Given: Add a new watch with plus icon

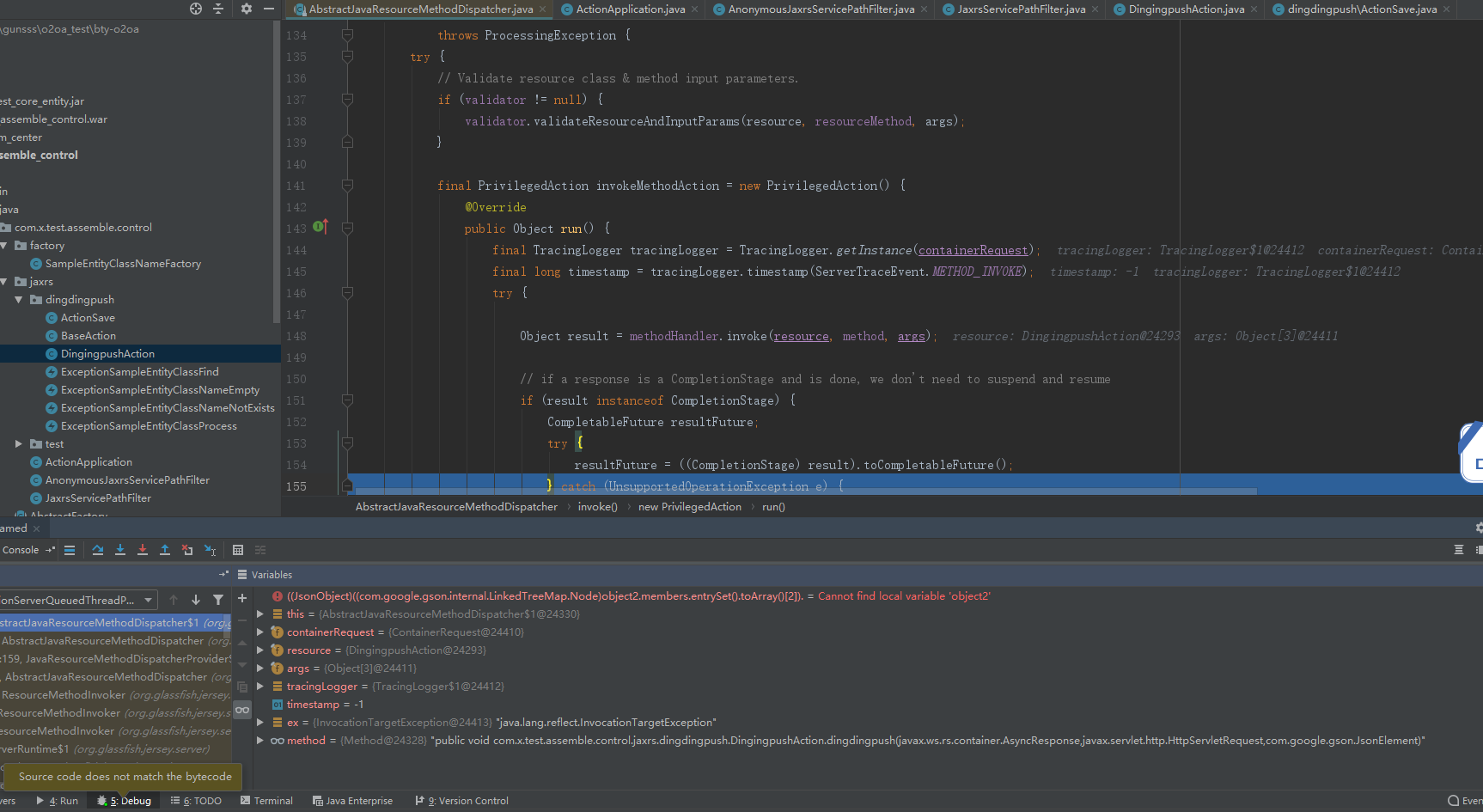Looking at the screenshot, I should (242, 599).
